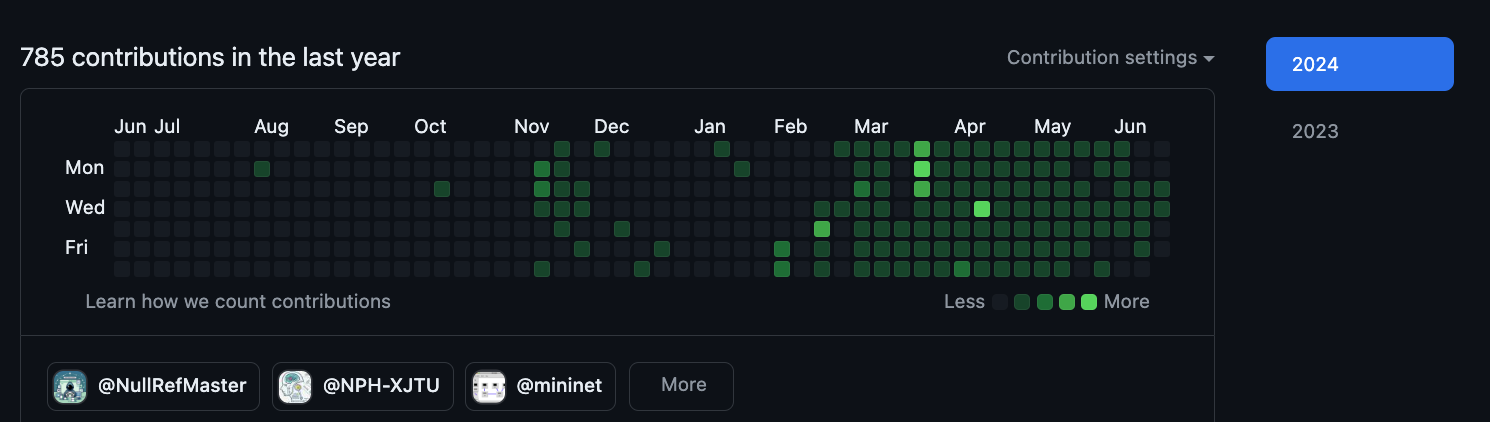Click the mininet organization avatar icon
The image size is (1490, 422).
(488, 386)
